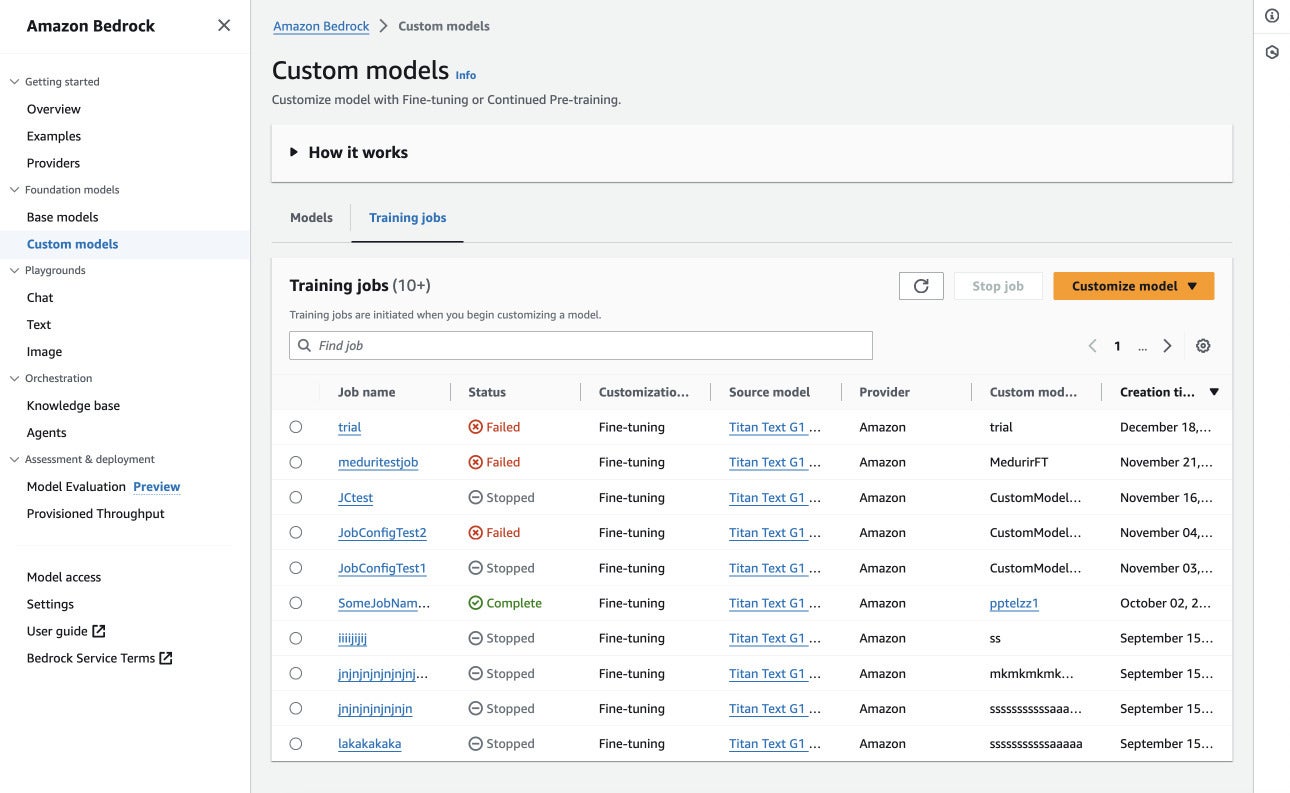This screenshot has width=1290, height=793.
Task: Open Agents in the sidebar
Action: click(x=47, y=433)
